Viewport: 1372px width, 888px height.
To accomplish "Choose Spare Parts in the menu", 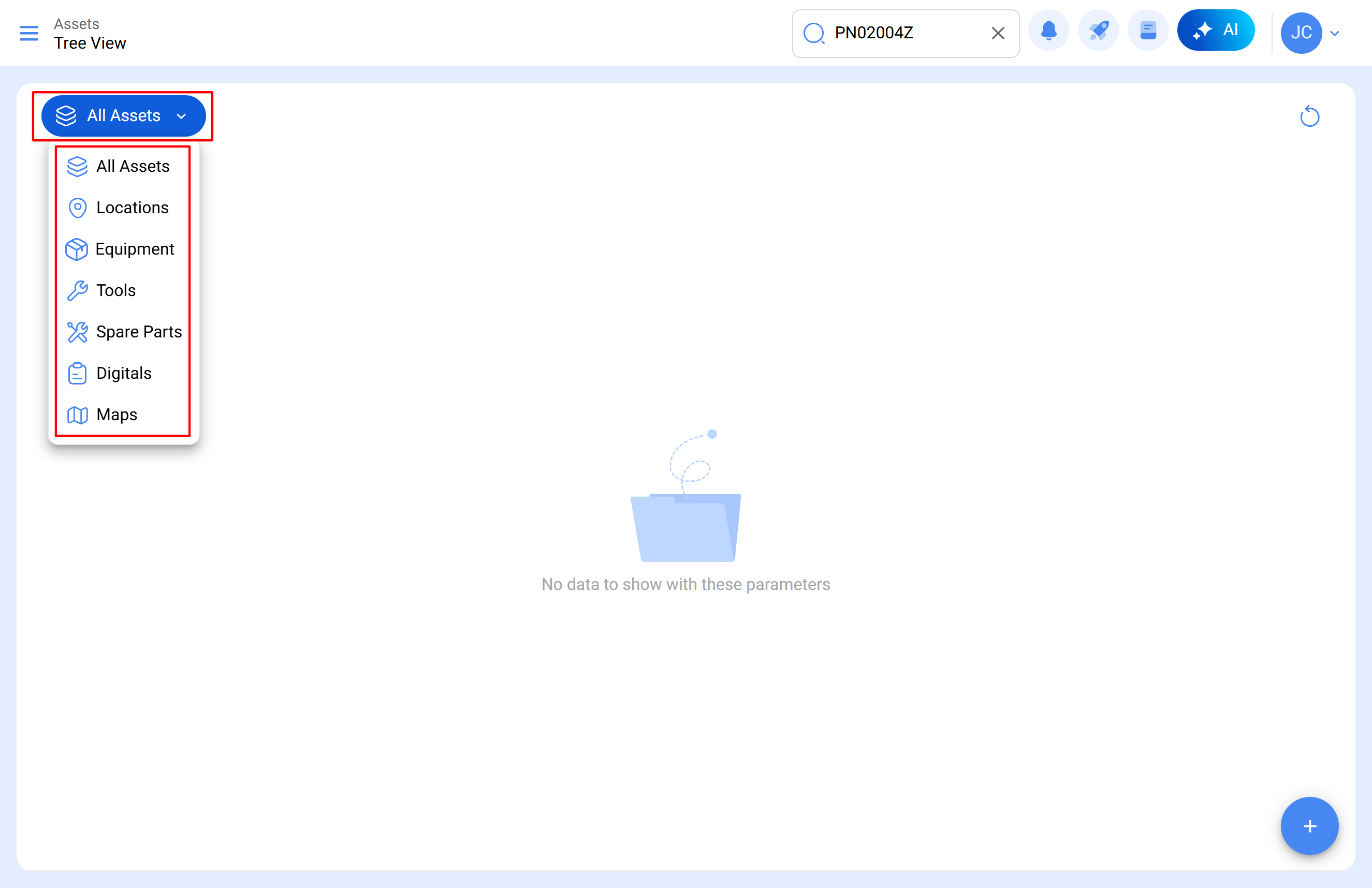I will (x=138, y=332).
